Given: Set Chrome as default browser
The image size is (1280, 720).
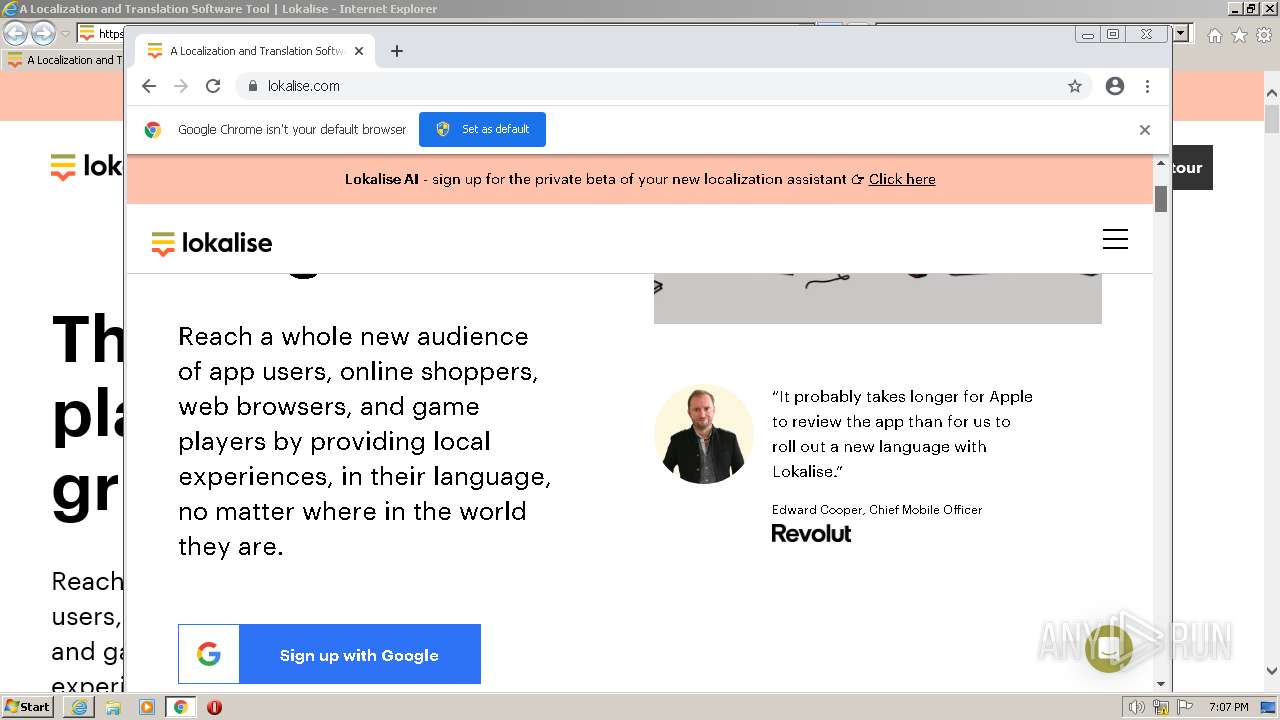Looking at the screenshot, I should coord(482,129).
